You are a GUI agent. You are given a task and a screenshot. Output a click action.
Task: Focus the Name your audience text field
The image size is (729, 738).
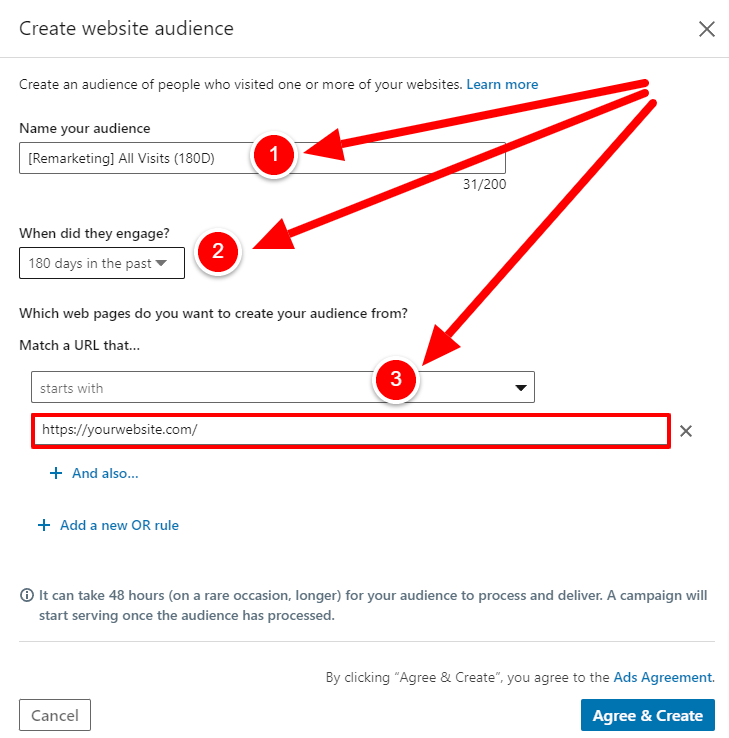[263, 158]
